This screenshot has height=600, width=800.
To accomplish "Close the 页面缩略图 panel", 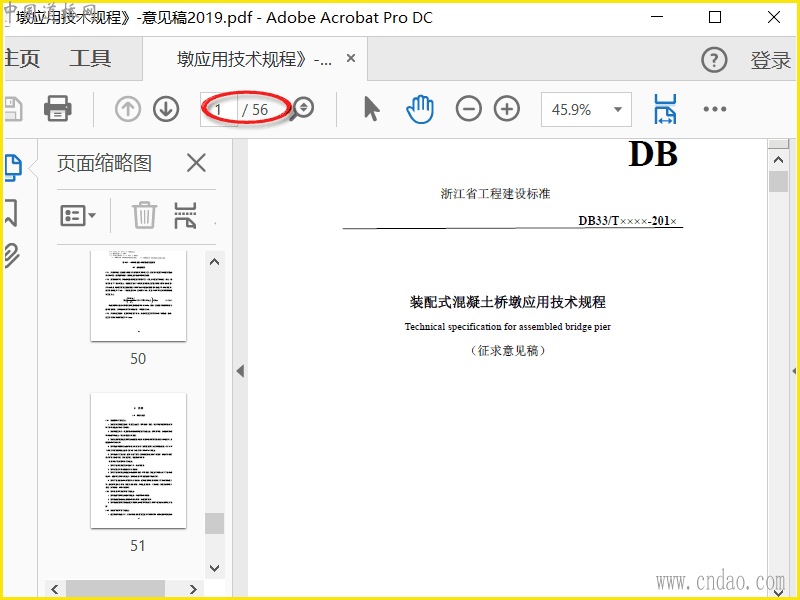I will [x=196, y=163].
